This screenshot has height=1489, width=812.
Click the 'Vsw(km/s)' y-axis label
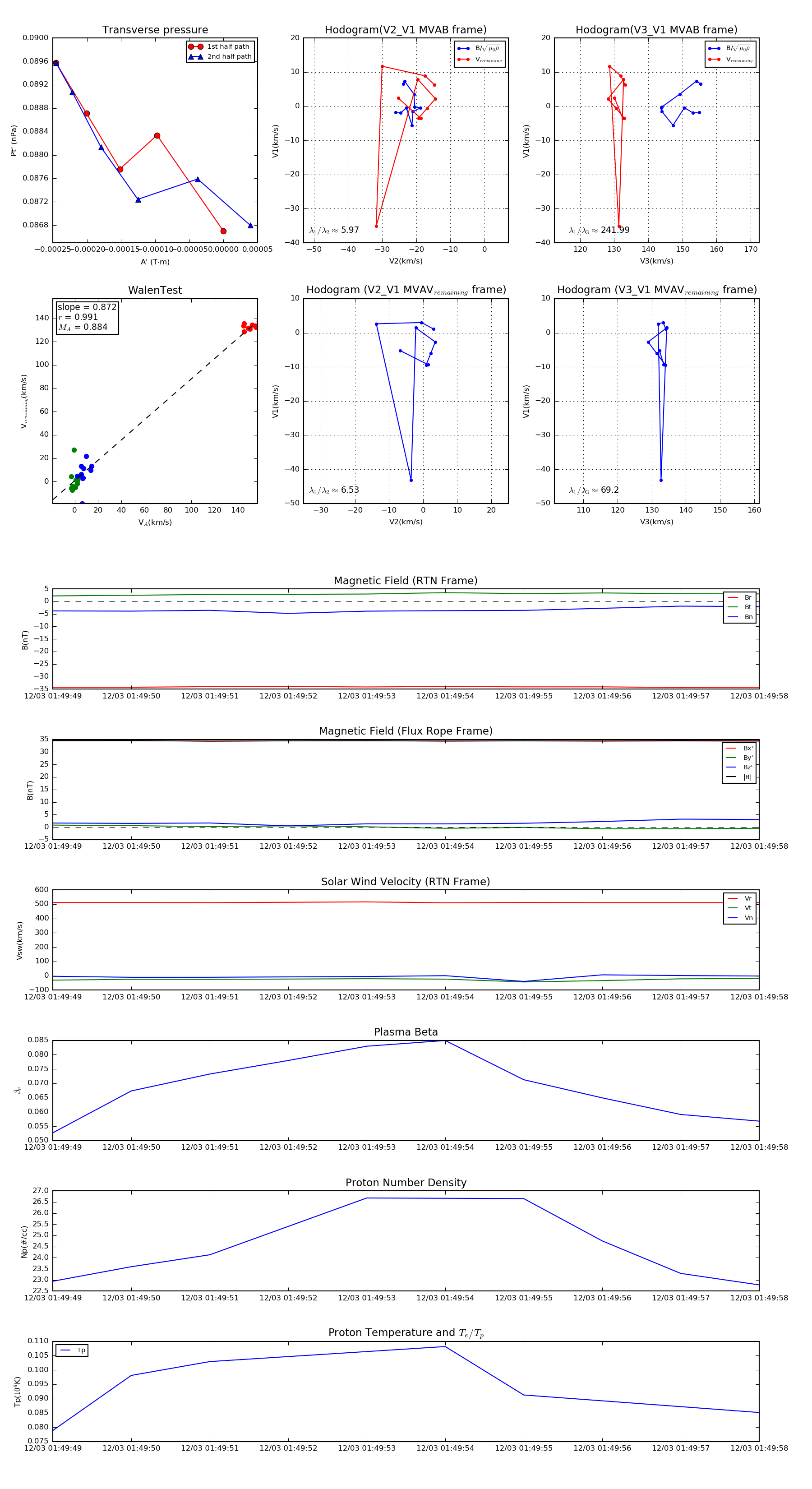20,940
